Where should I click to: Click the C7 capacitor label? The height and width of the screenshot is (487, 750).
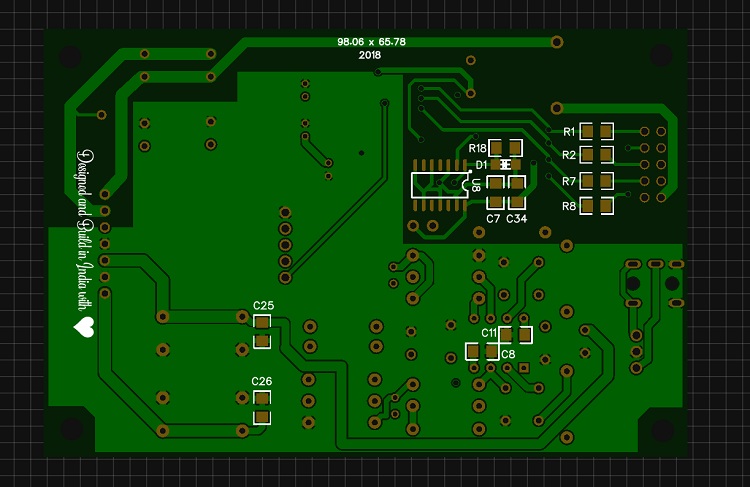point(493,219)
